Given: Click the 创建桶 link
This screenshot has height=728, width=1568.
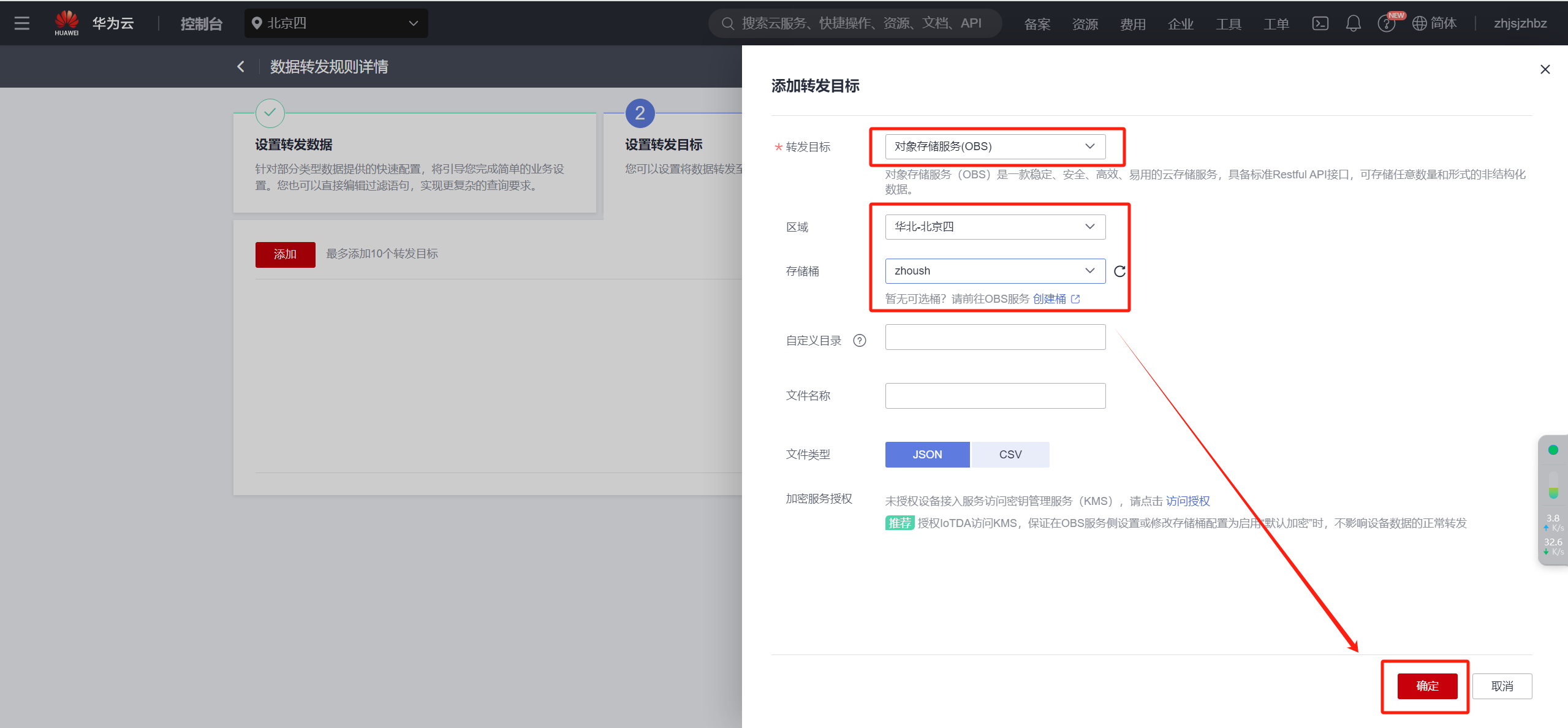Looking at the screenshot, I should coord(1050,299).
